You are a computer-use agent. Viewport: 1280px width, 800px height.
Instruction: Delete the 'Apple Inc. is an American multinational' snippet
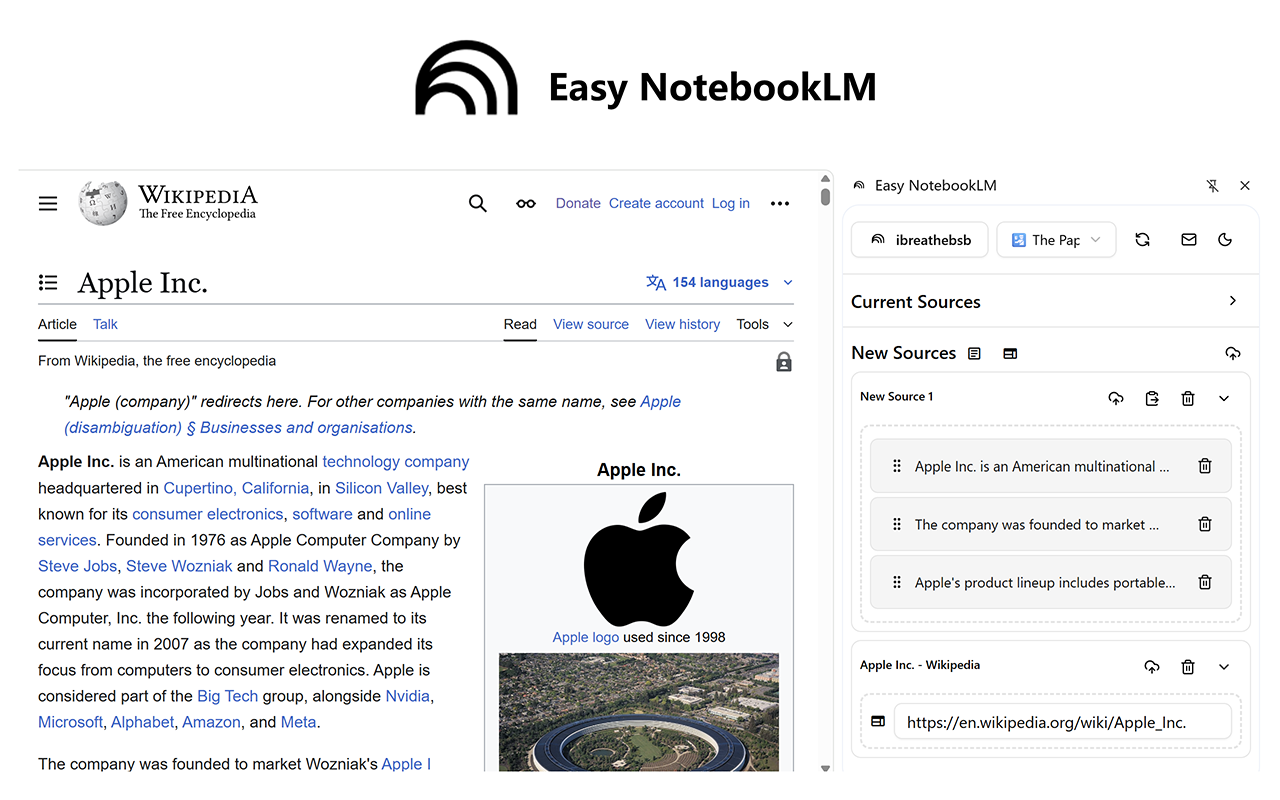point(1205,466)
